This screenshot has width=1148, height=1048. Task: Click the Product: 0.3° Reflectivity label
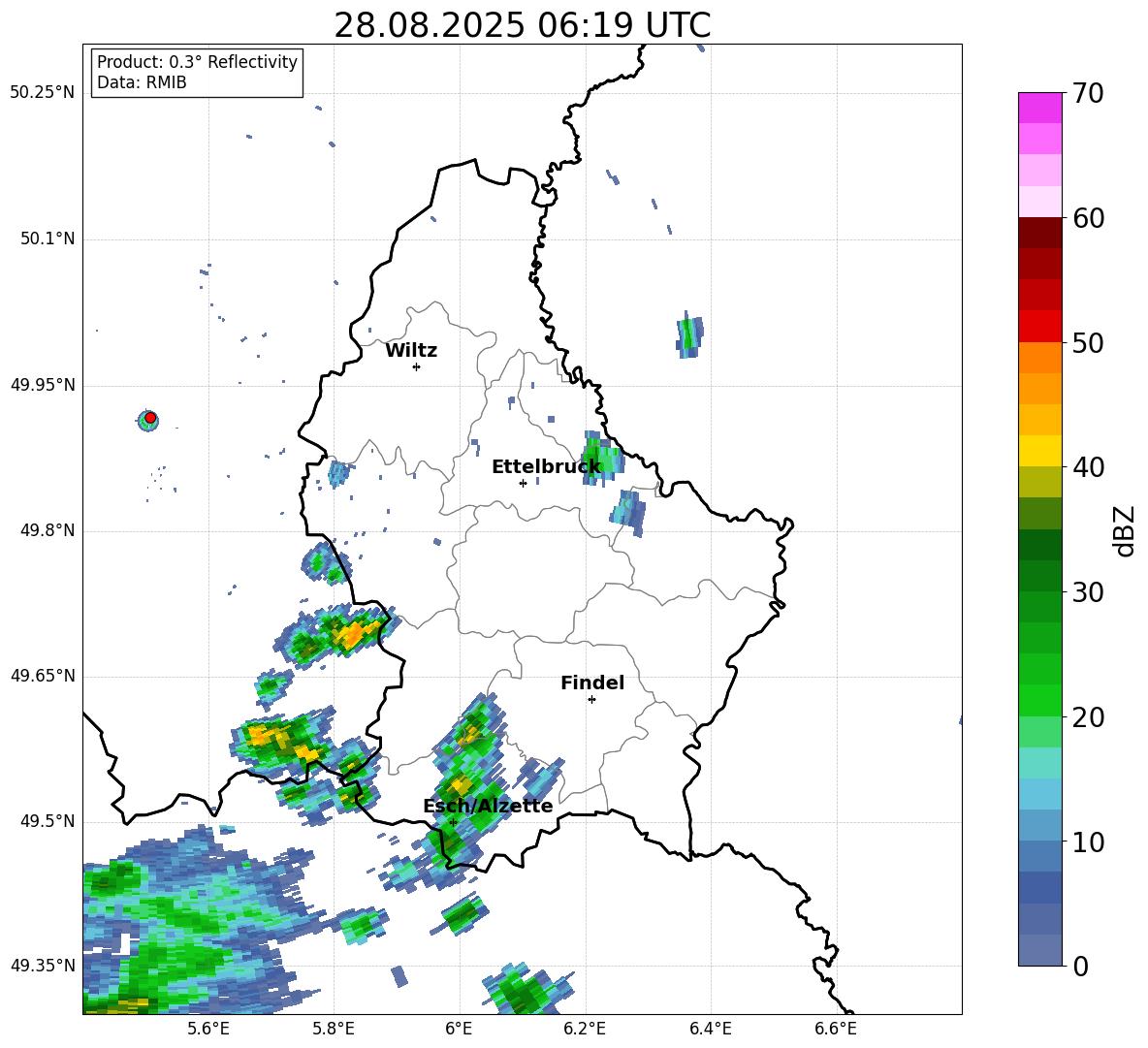pyautogui.click(x=197, y=62)
